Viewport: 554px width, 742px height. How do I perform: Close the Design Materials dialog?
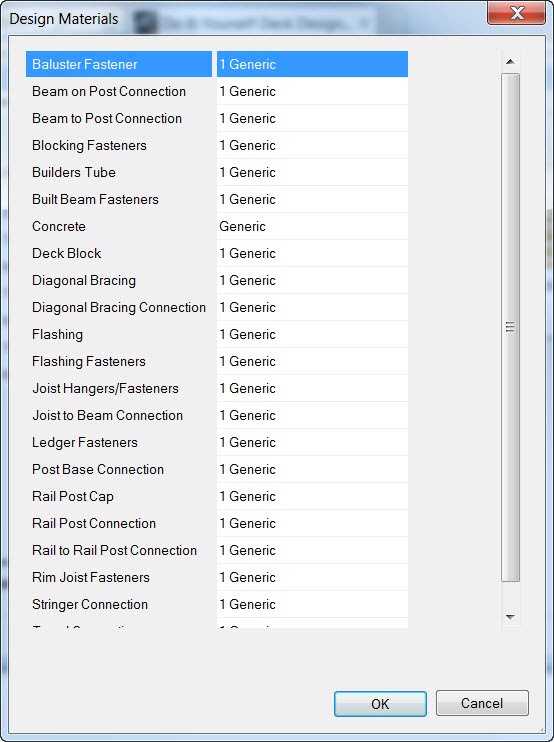pyautogui.click(x=517, y=13)
